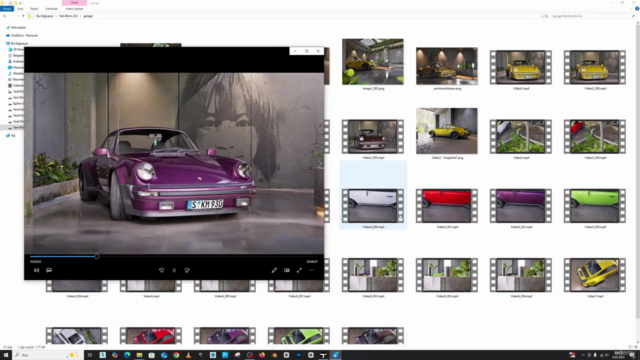Select Bu bilgisayar in the sidebar
Screen dimensions: 640x360
[x=17, y=43]
